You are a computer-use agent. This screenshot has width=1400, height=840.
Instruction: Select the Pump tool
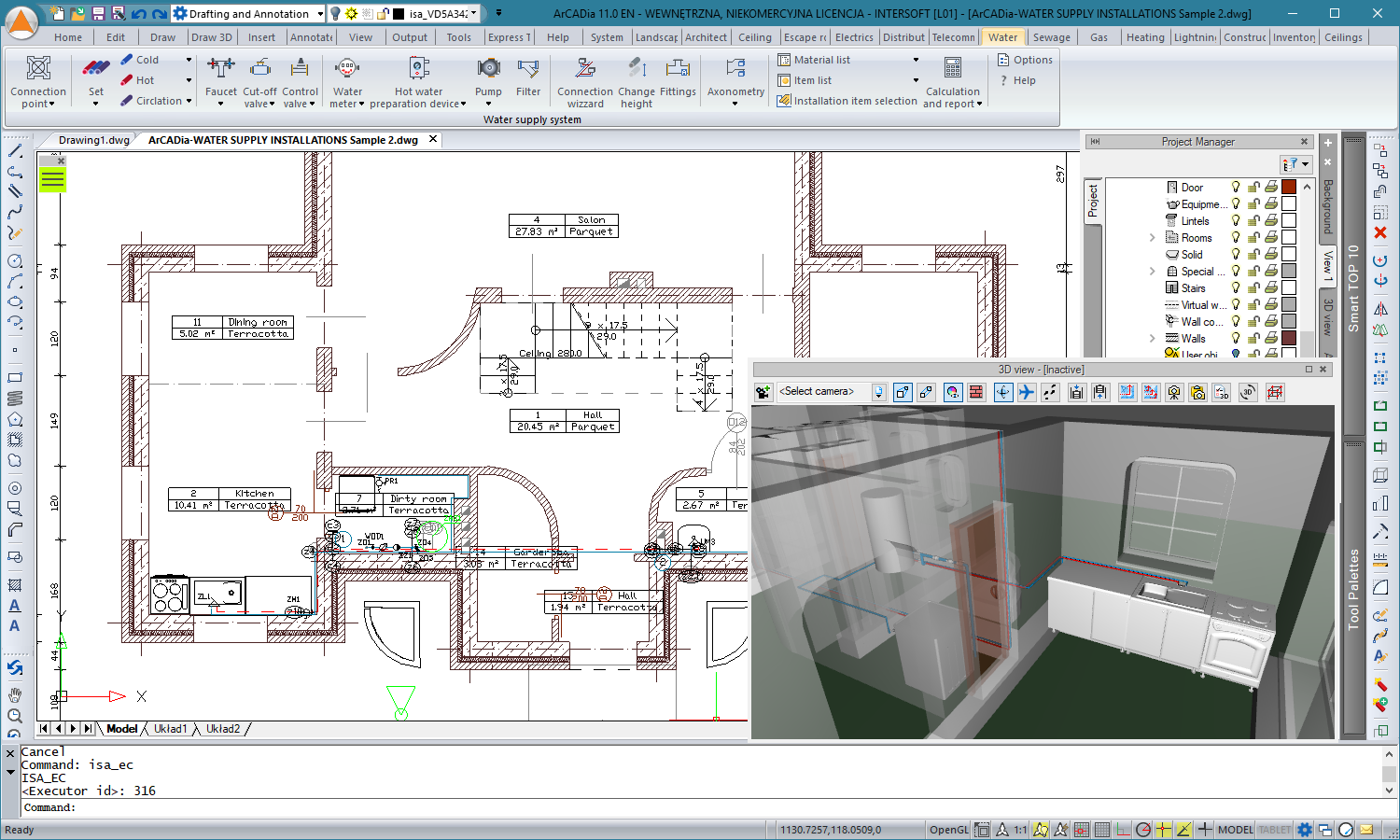[488, 82]
